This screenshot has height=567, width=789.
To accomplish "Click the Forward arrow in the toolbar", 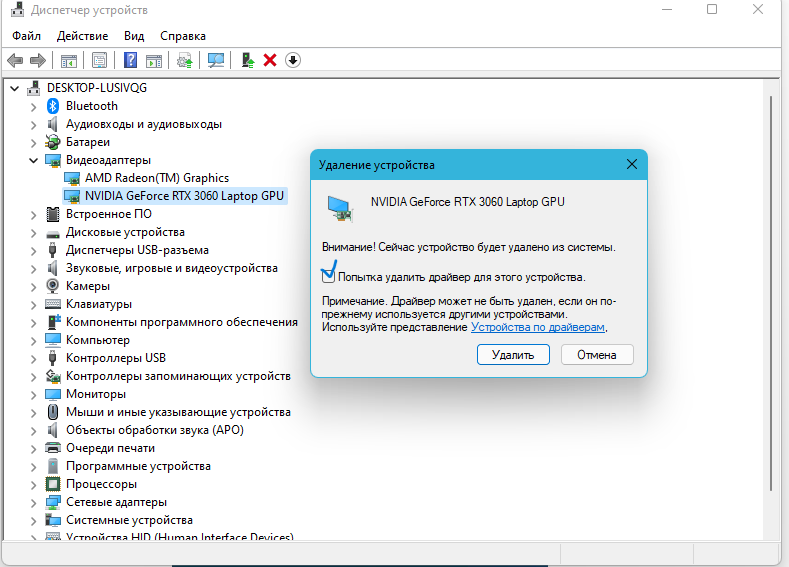I will tap(38, 60).
